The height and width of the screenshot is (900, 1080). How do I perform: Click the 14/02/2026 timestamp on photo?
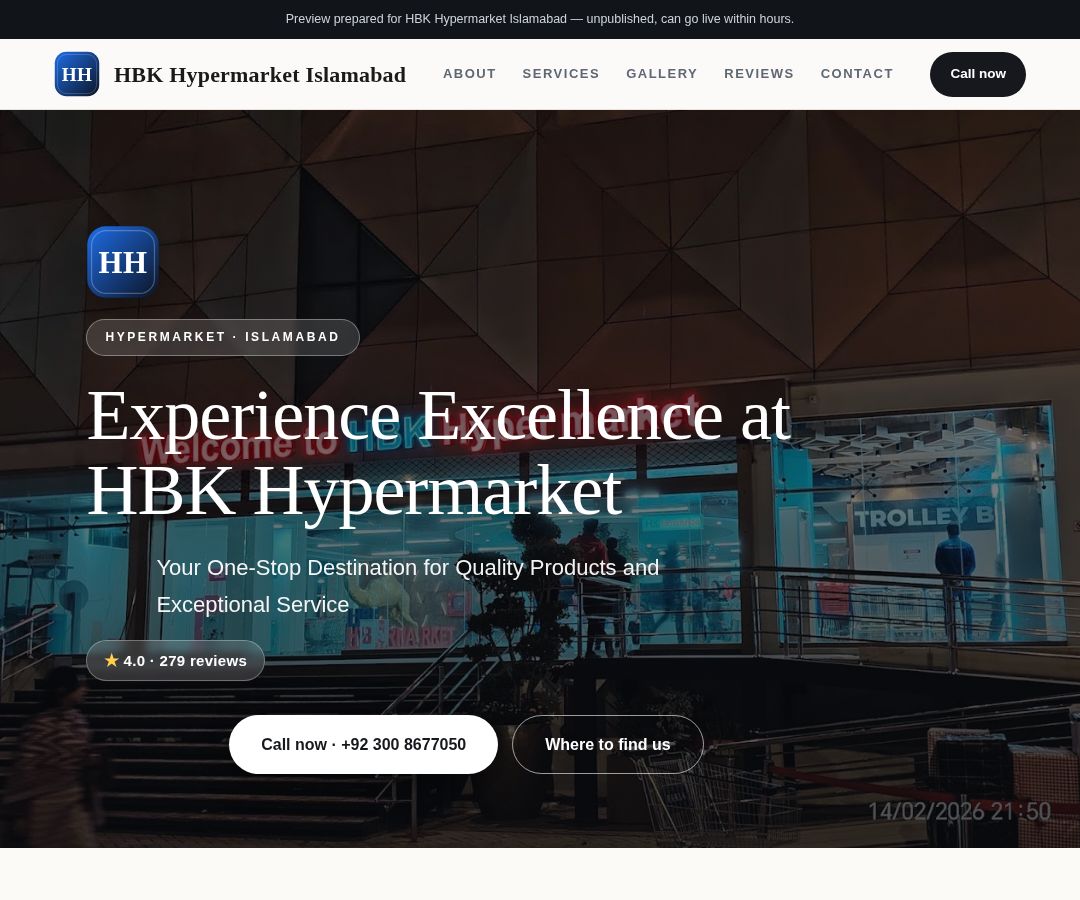click(959, 812)
